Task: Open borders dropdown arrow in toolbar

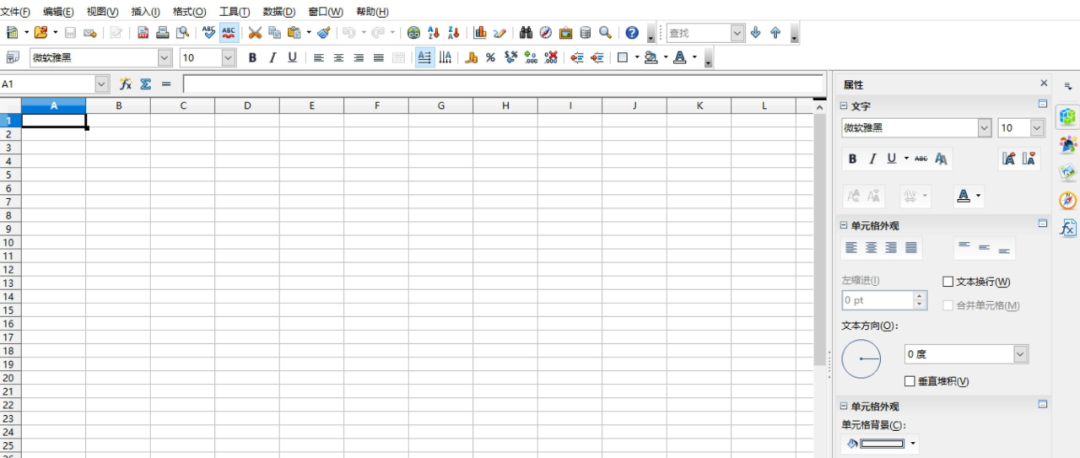Action: (637, 58)
